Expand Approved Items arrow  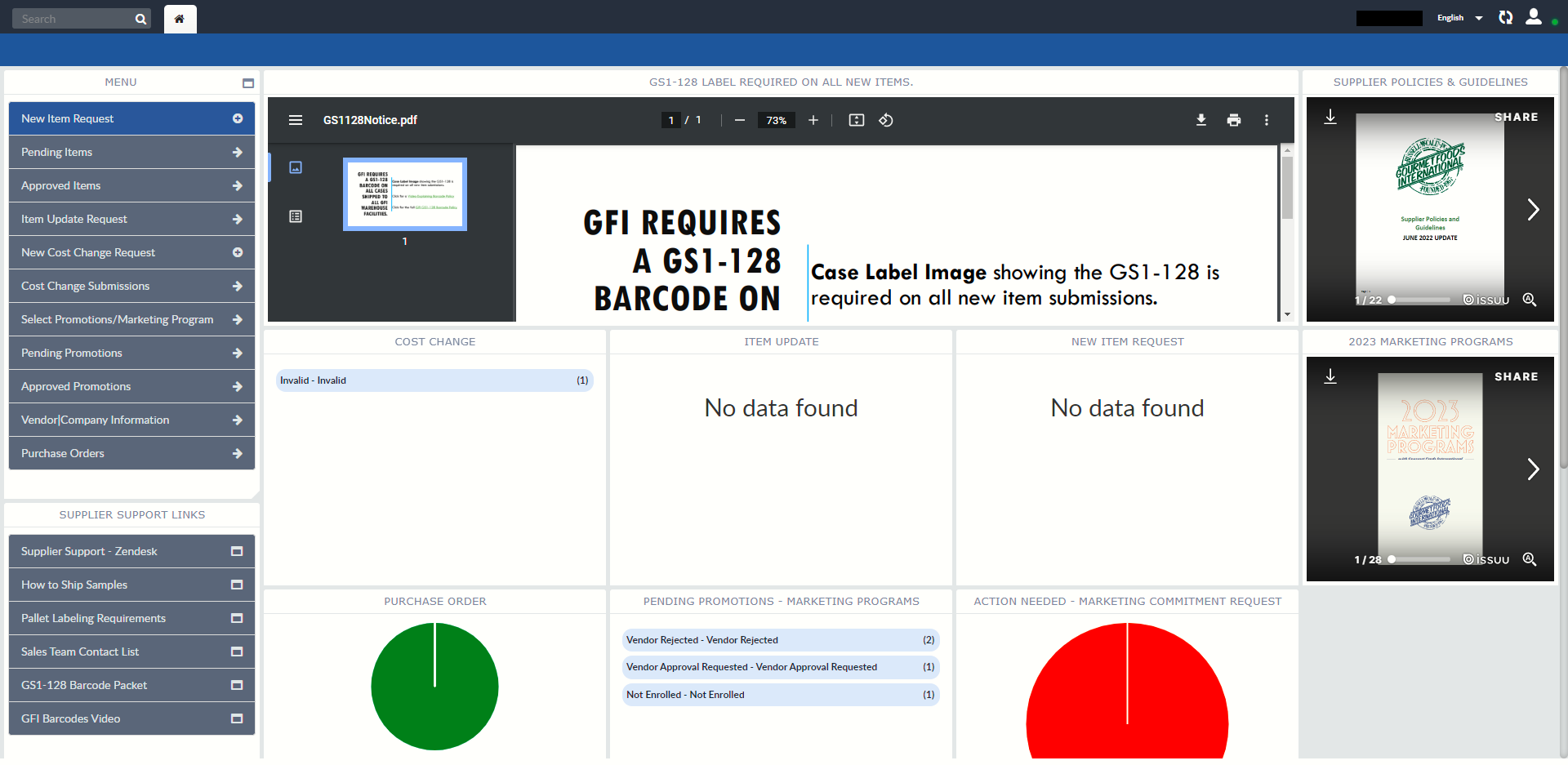[238, 185]
